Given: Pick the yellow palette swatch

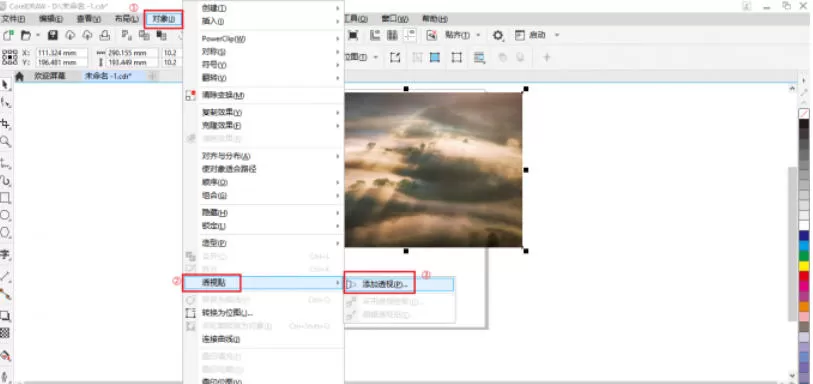Looking at the screenshot, I should tap(804, 266).
